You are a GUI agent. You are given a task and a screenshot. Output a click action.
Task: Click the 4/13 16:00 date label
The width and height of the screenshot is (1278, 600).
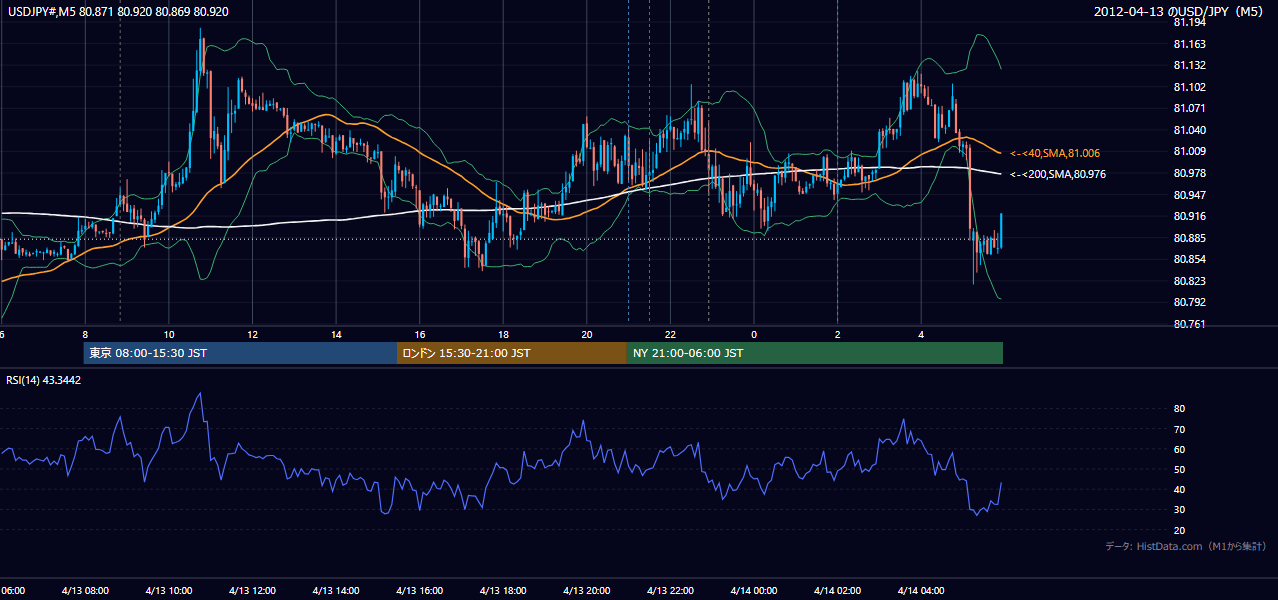point(420,591)
